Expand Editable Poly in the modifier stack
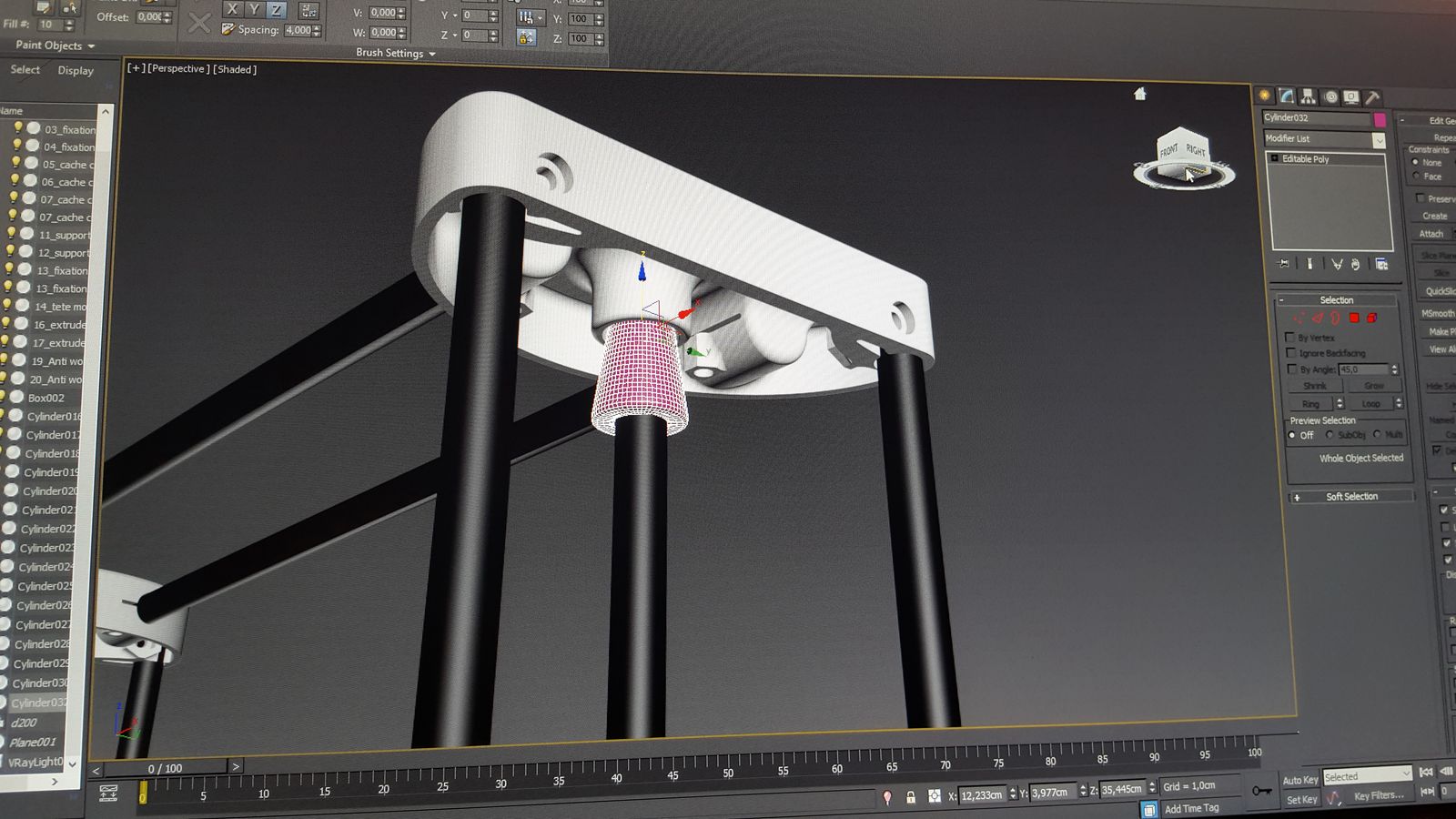 pyautogui.click(x=1275, y=158)
